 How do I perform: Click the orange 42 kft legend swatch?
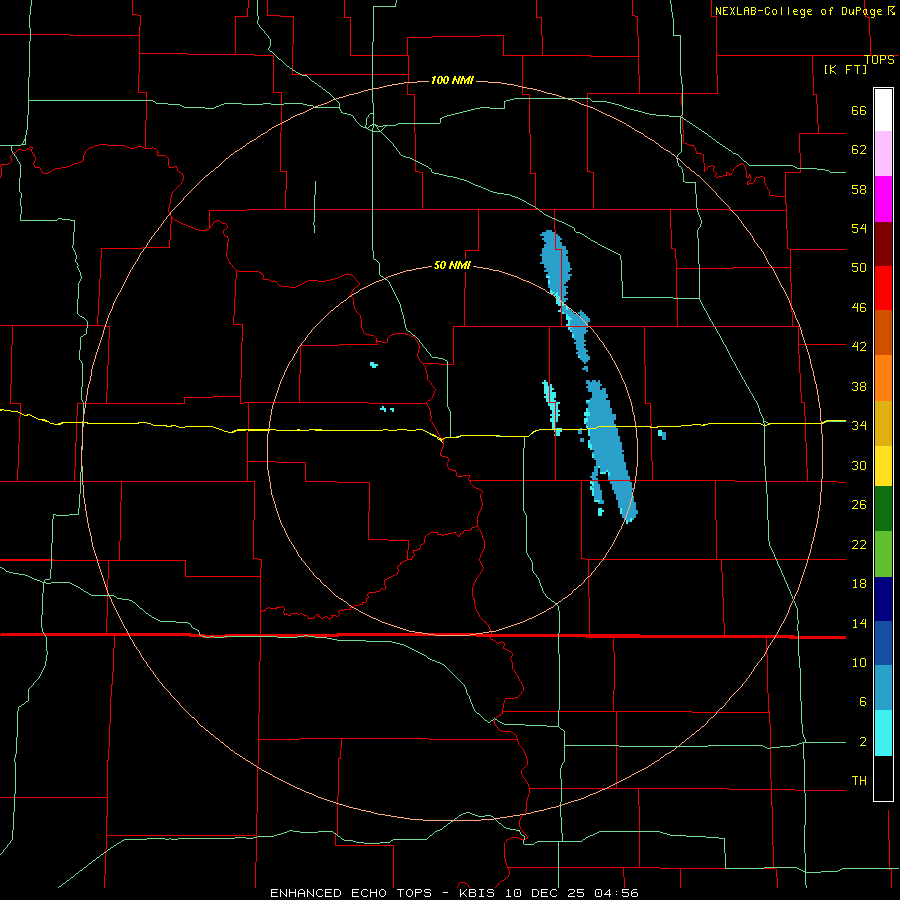click(883, 378)
